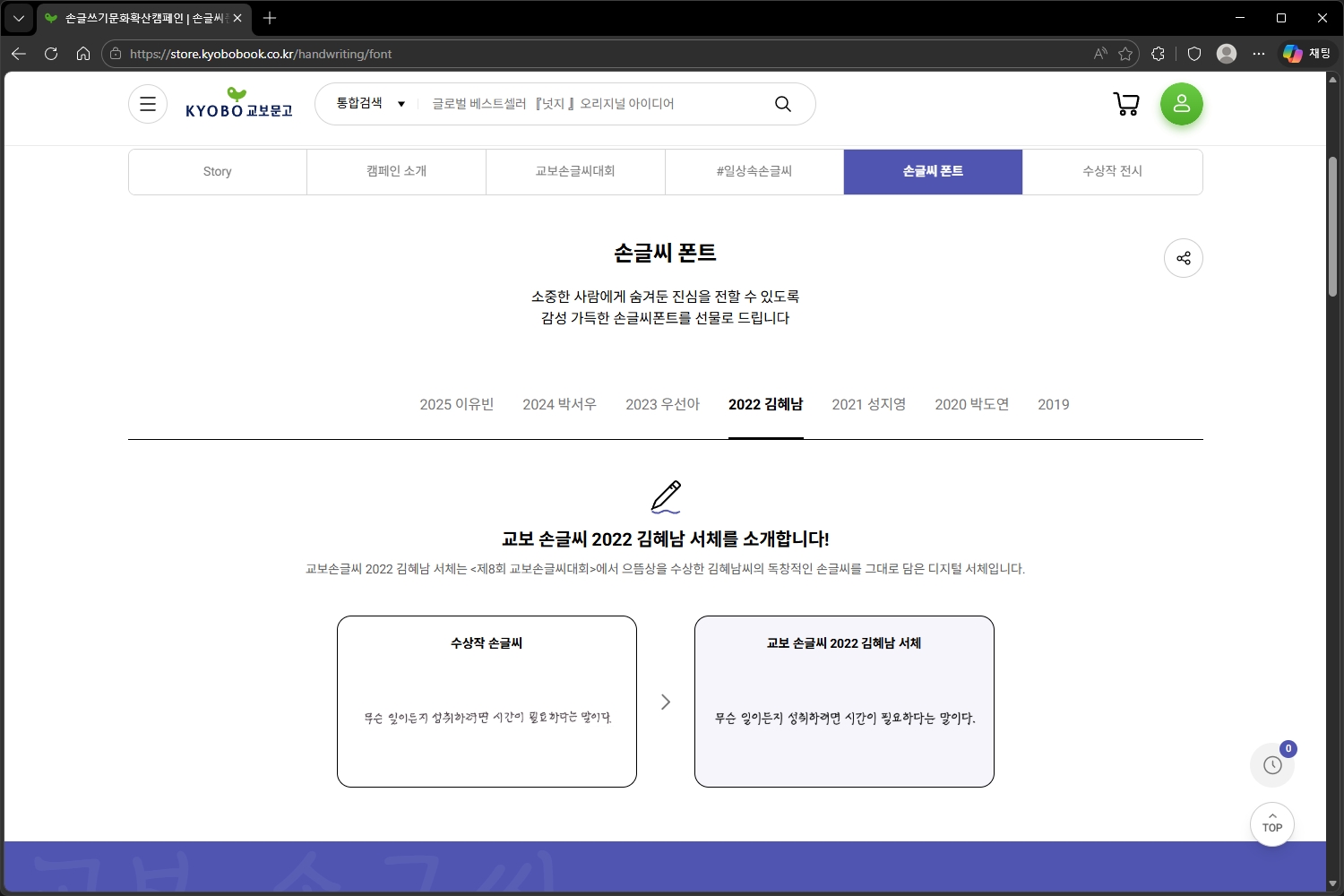Click the share icon next to 손글씨 폰트
This screenshot has height=896, width=1344.
(1184, 258)
